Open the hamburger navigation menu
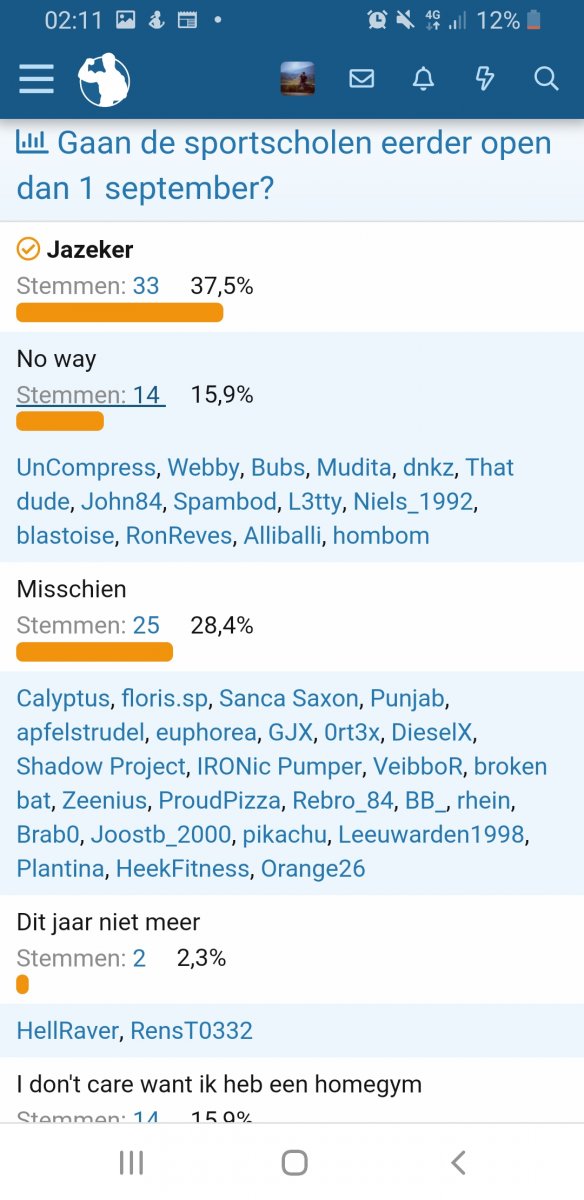This screenshot has height=1200, width=584. [x=36, y=78]
